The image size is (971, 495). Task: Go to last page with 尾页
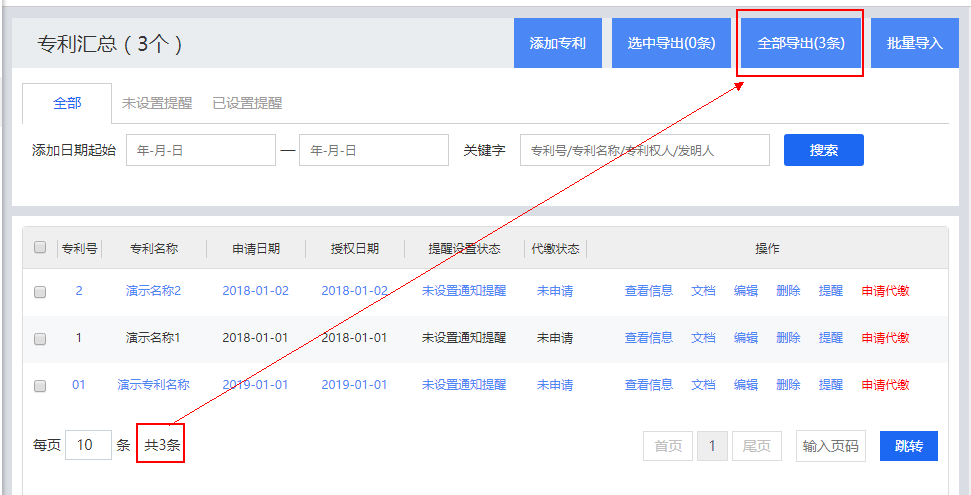(x=757, y=446)
